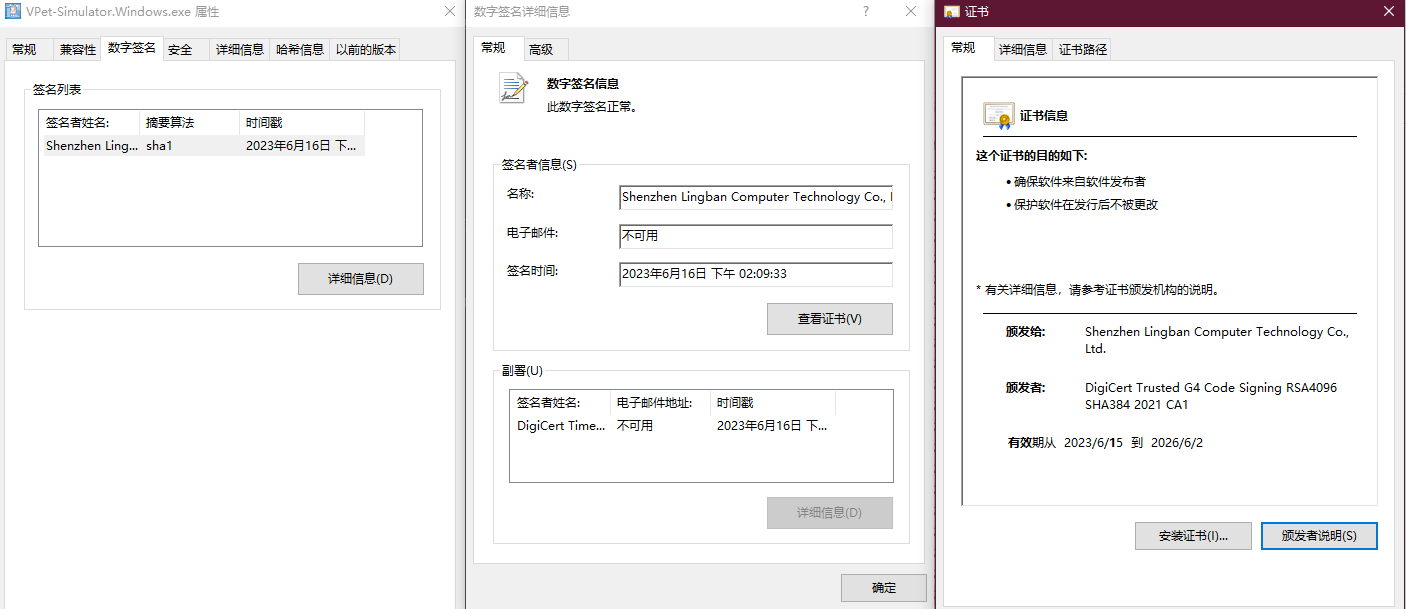The image size is (1406, 609).
Task: Switch to the 兼容性 tab
Action: click(x=78, y=50)
